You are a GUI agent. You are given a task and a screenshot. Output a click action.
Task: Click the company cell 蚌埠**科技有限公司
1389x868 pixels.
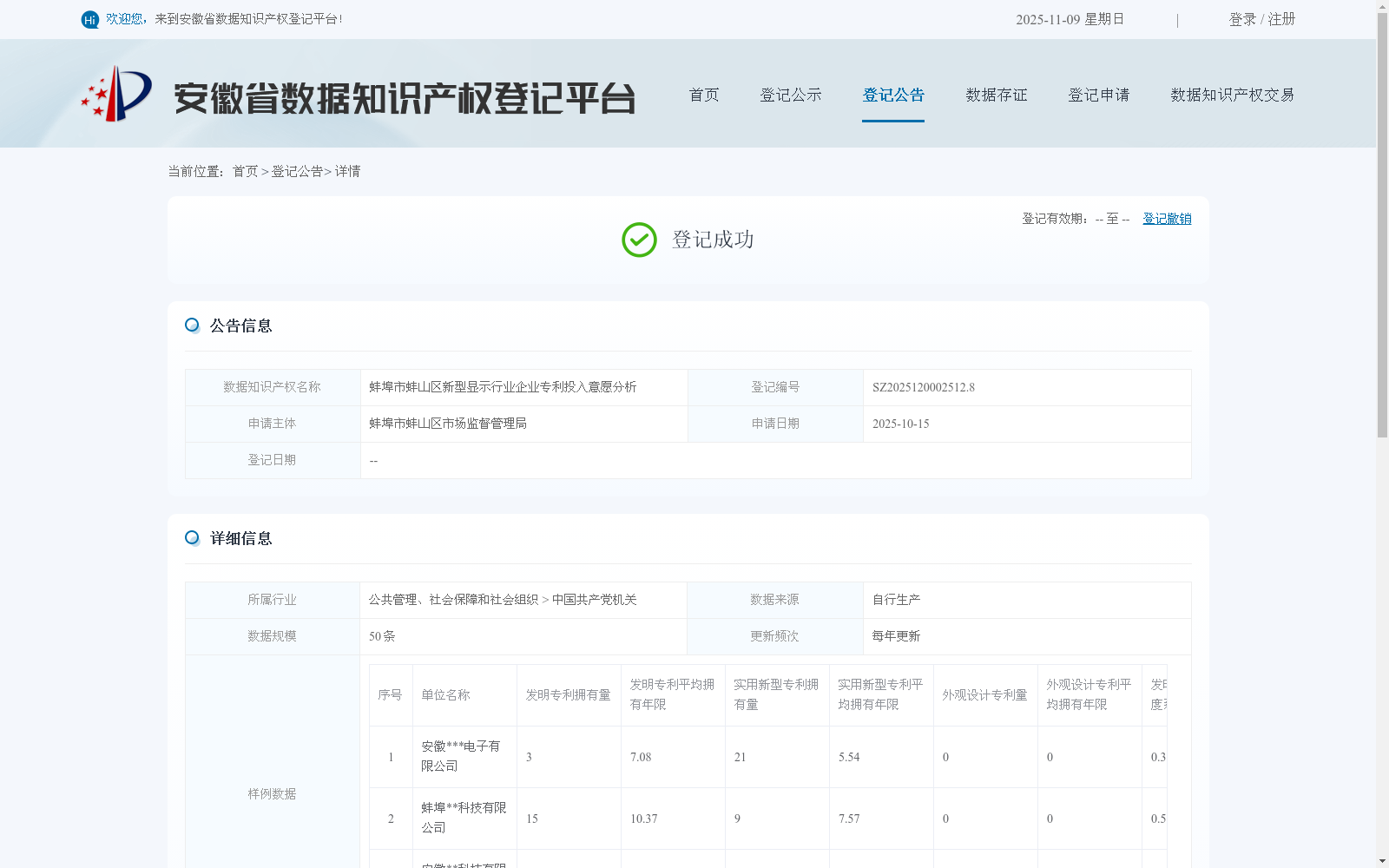(x=464, y=819)
